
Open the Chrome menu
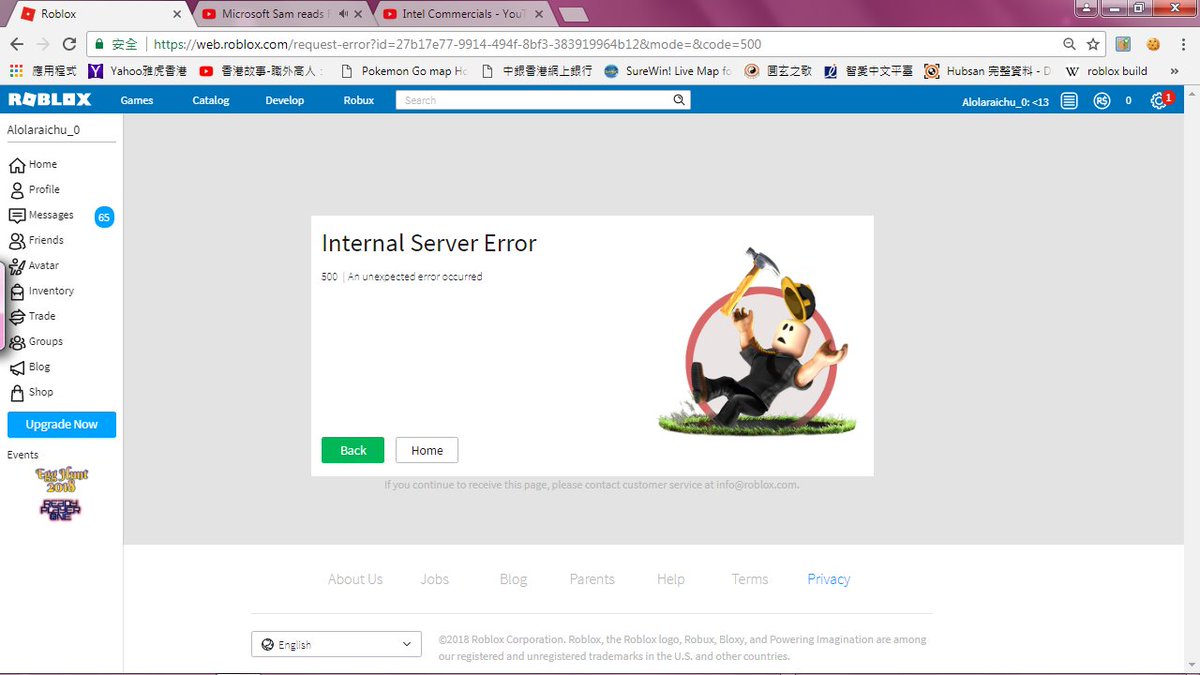[x=1183, y=44]
